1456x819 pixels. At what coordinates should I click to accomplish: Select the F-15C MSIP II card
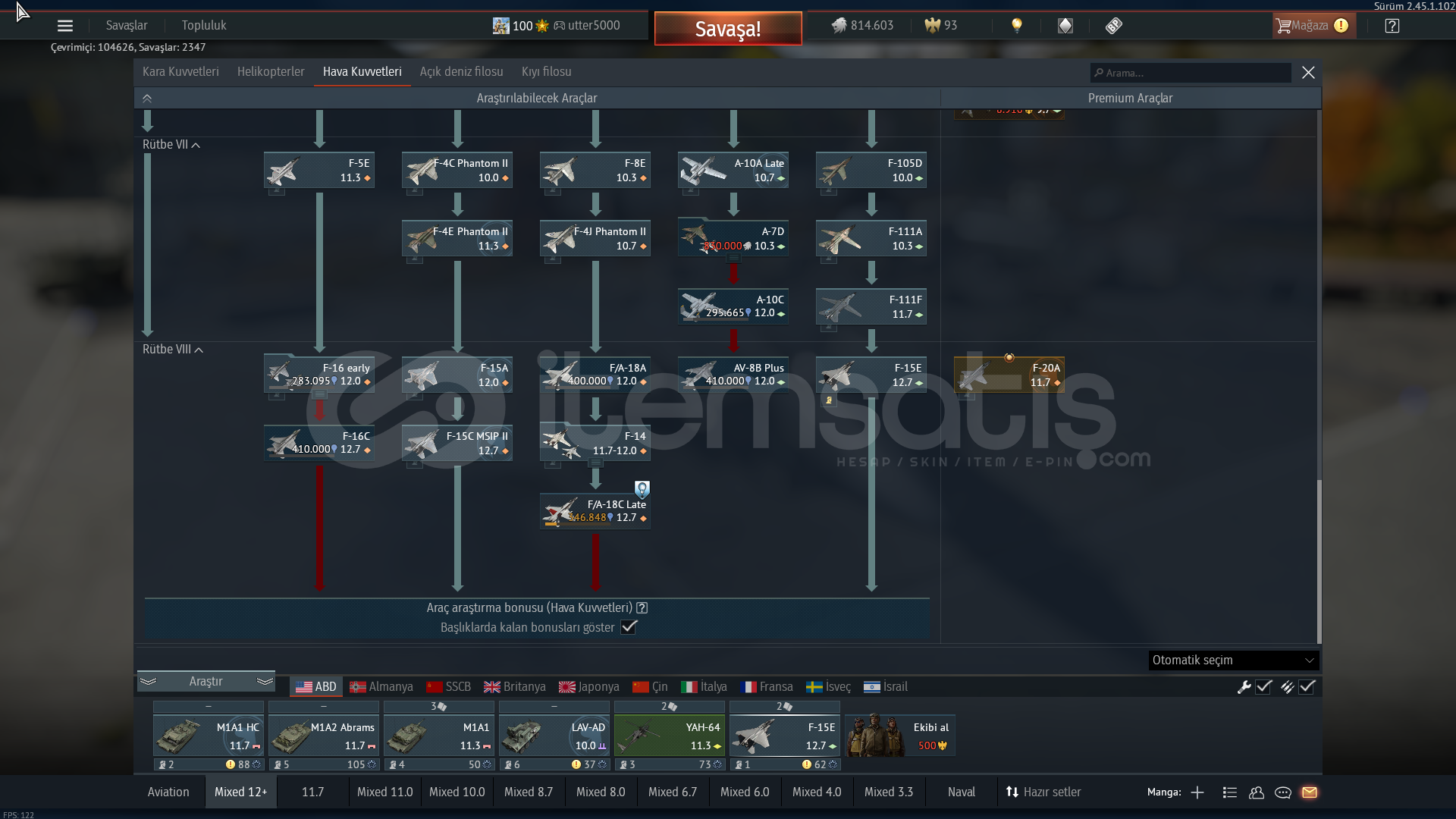tap(457, 443)
